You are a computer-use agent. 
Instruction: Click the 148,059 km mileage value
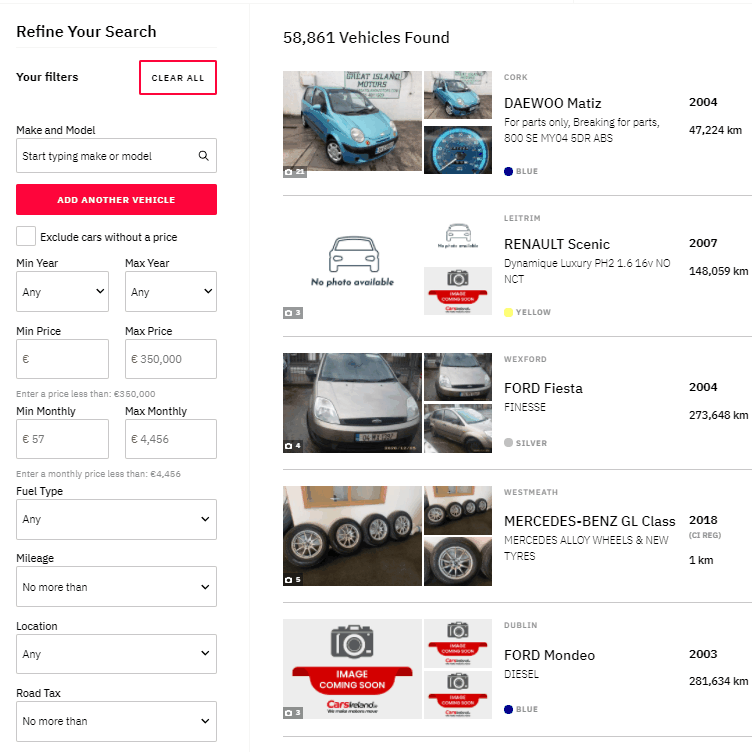pos(718,271)
